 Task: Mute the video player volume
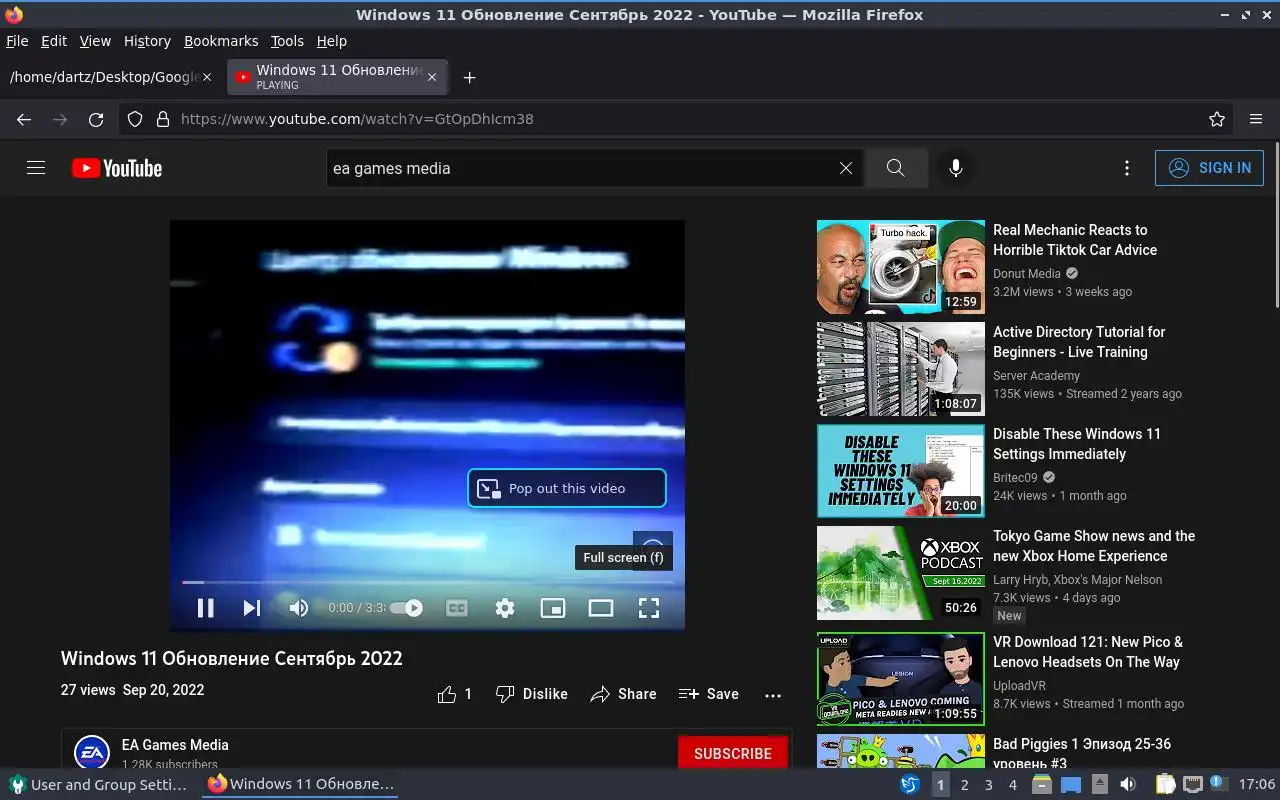tap(298, 608)
